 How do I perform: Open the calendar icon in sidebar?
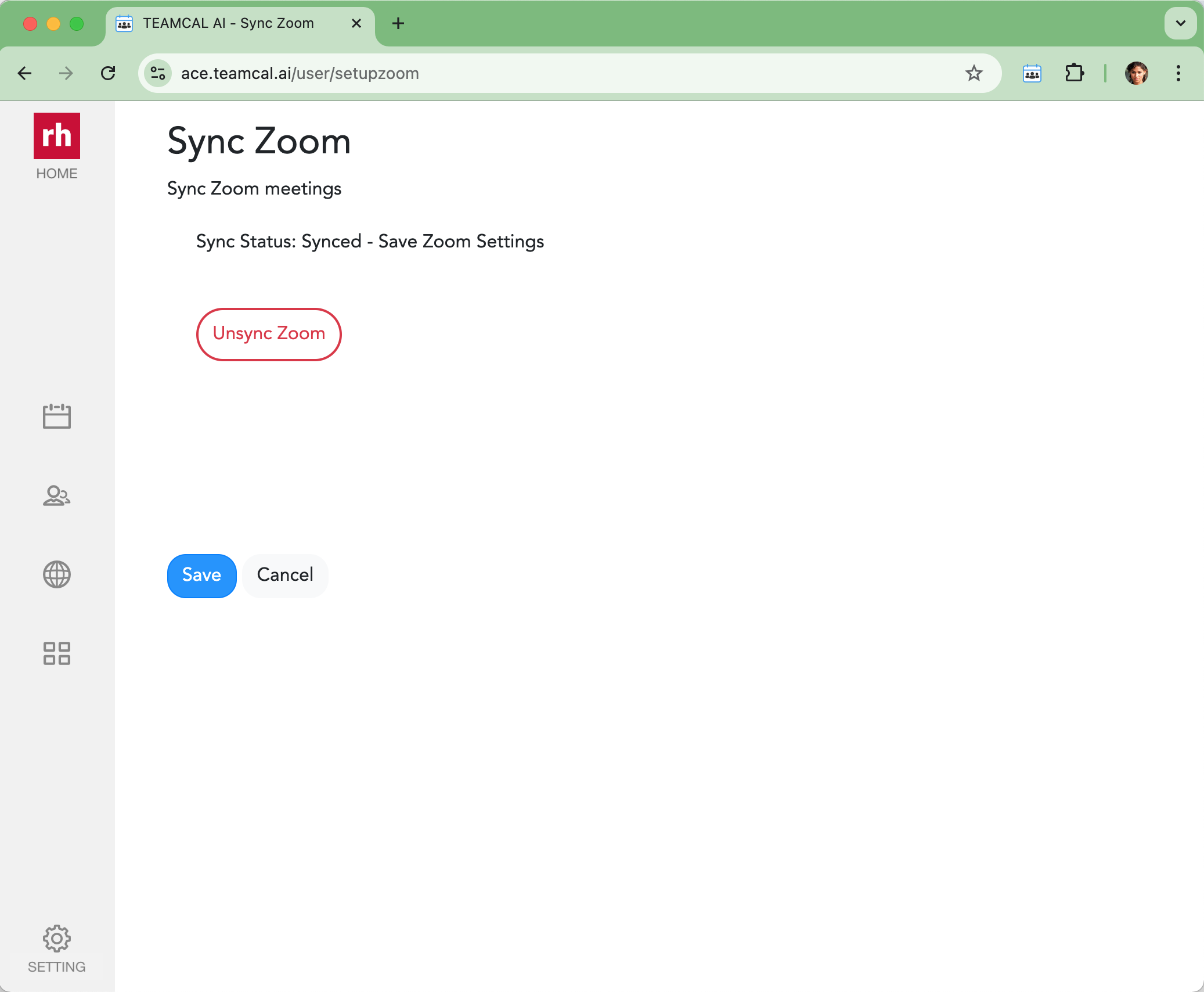pyautogui.click(x=57, y=416)
